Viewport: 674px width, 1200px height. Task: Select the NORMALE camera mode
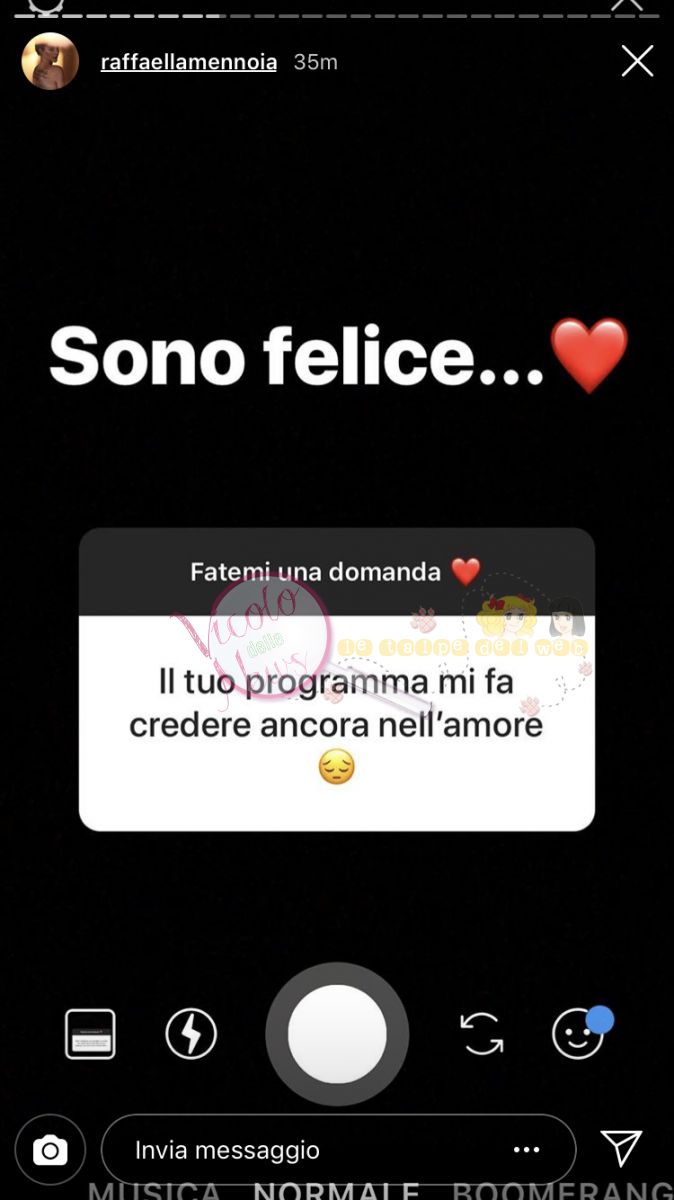tap(336, 1190)
